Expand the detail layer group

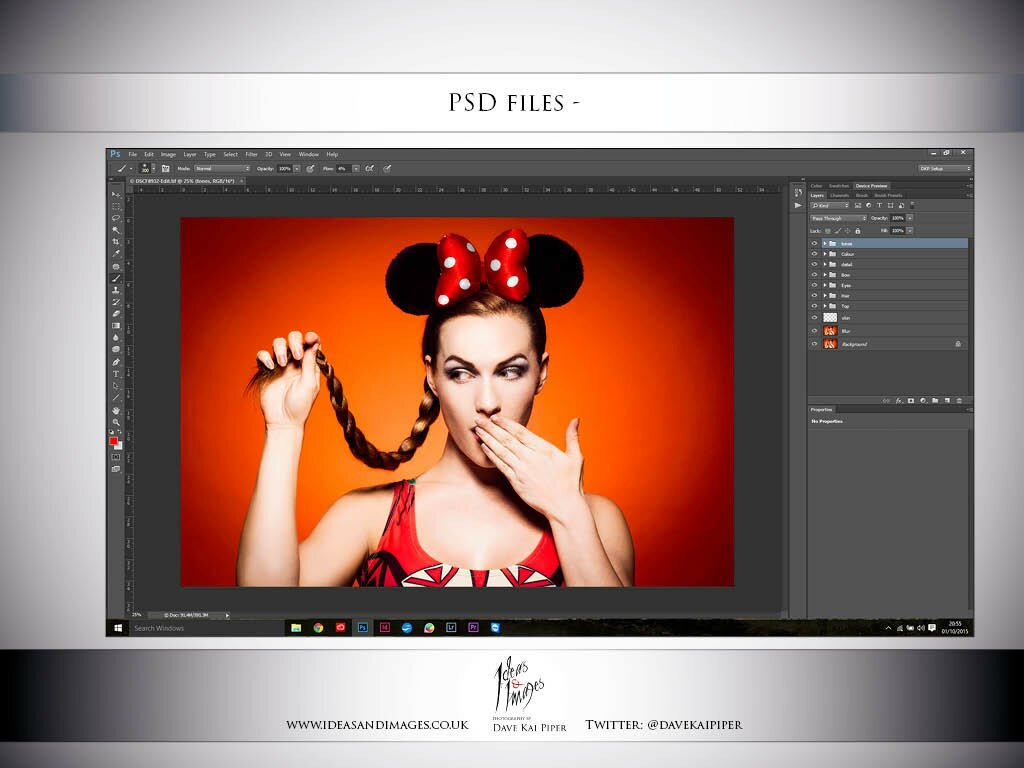[825, 264]
